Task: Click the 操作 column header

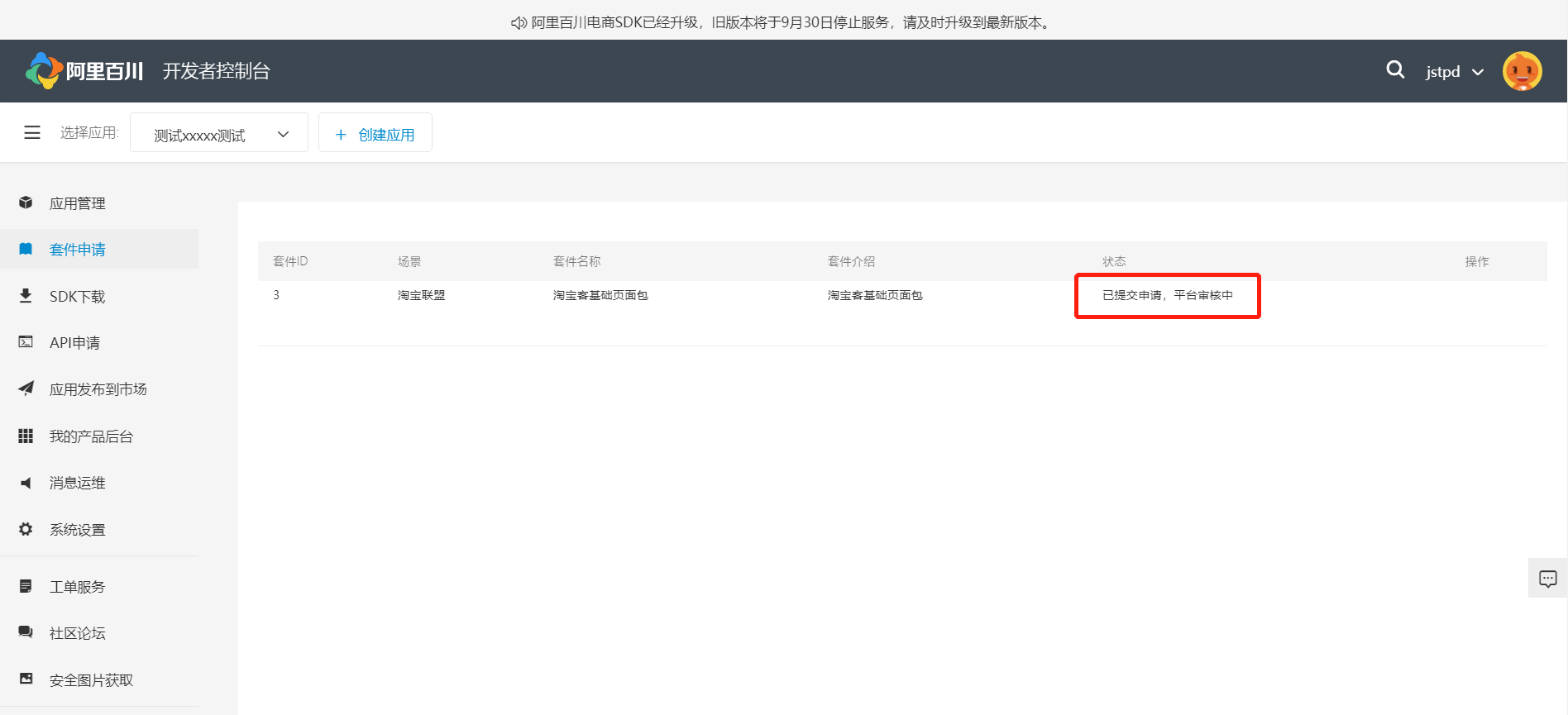Action: (1477, 261)
